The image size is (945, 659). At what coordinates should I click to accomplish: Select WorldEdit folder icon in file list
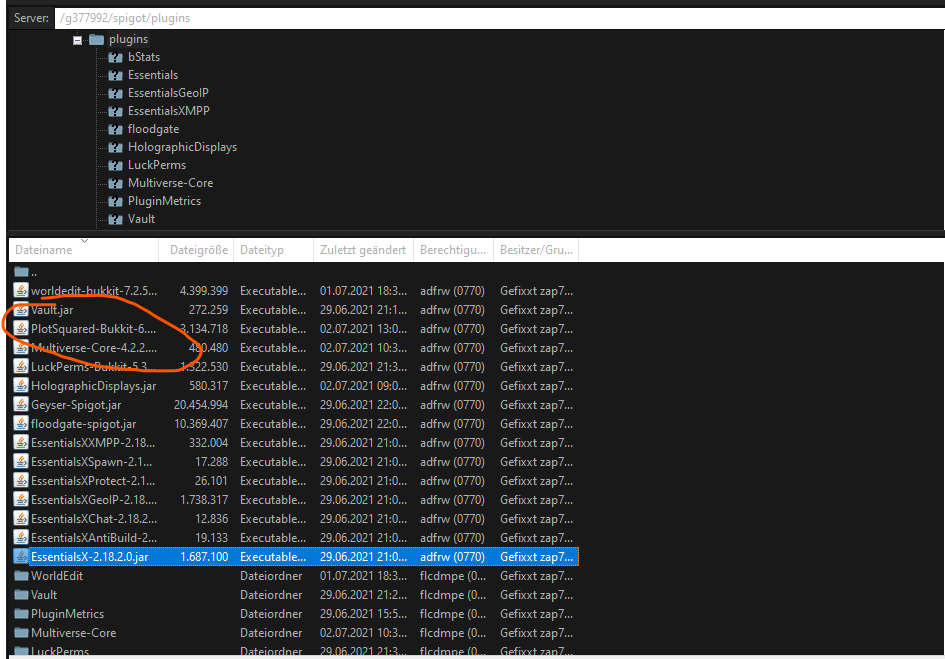[22, 576]
